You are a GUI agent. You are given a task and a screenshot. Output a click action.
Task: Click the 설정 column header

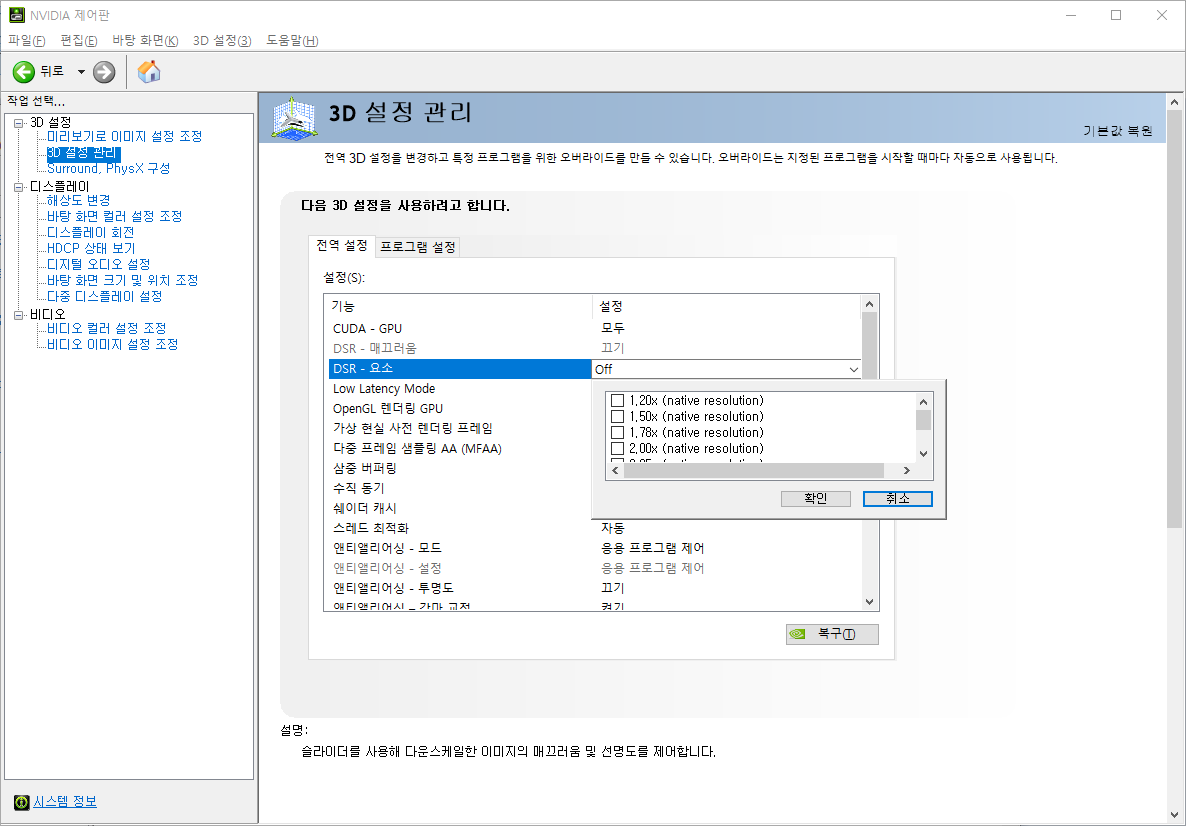tap(727, 306)
